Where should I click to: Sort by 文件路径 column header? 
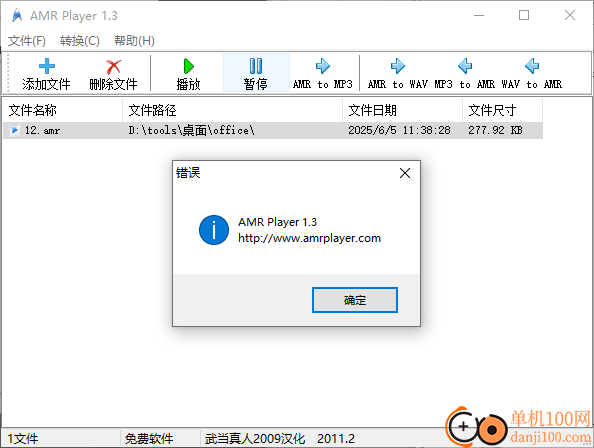tap(232, 110)
